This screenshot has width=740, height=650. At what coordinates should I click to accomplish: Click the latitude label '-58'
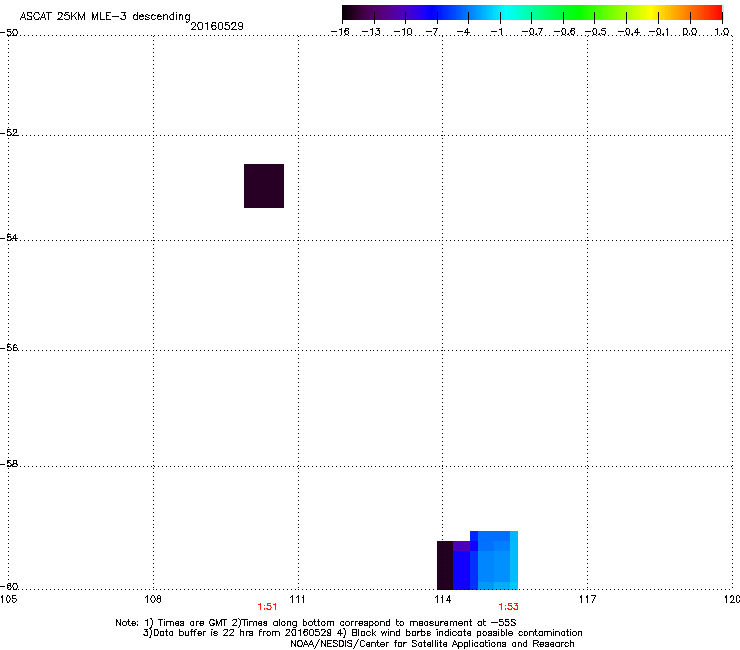tap(9, 464)
